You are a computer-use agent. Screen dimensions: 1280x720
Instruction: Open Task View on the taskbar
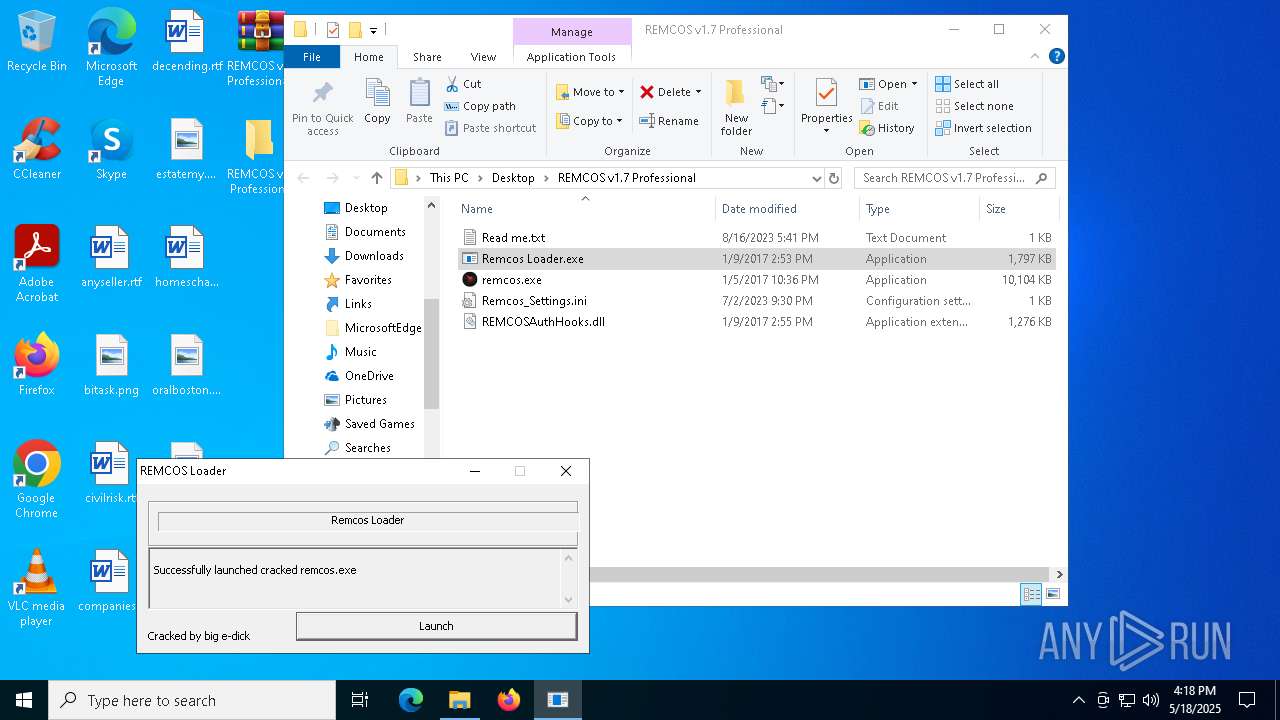point(360,700)
